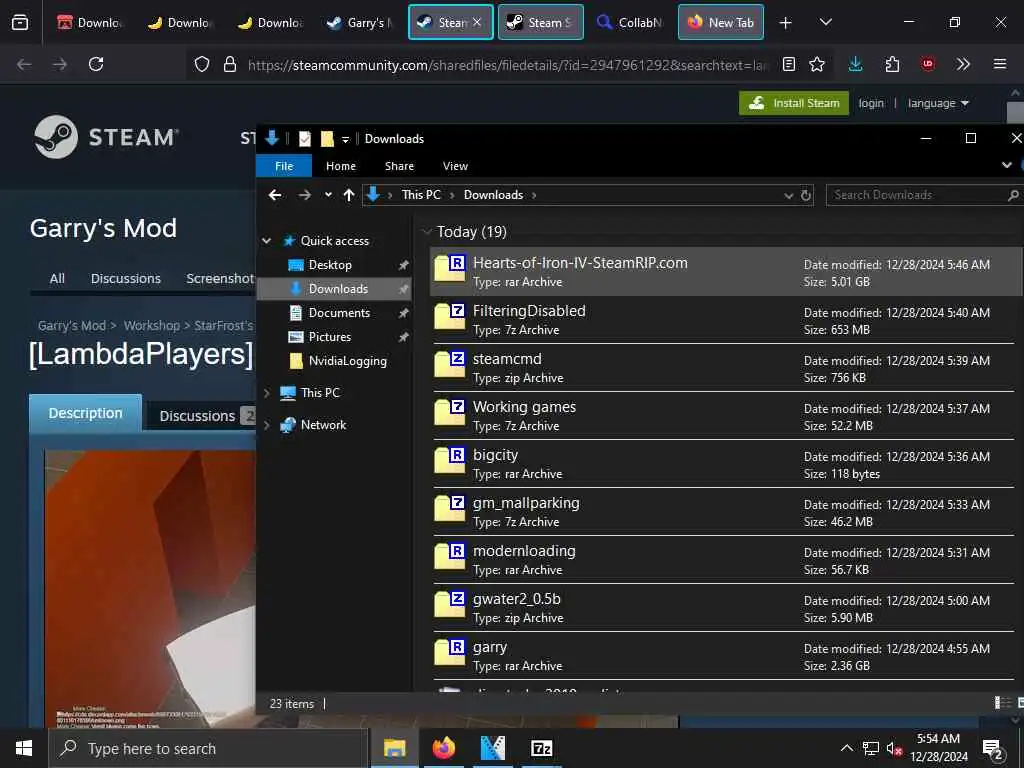
Task: Toggle Firefox reader view icon
Action: (x=789, y=64)
